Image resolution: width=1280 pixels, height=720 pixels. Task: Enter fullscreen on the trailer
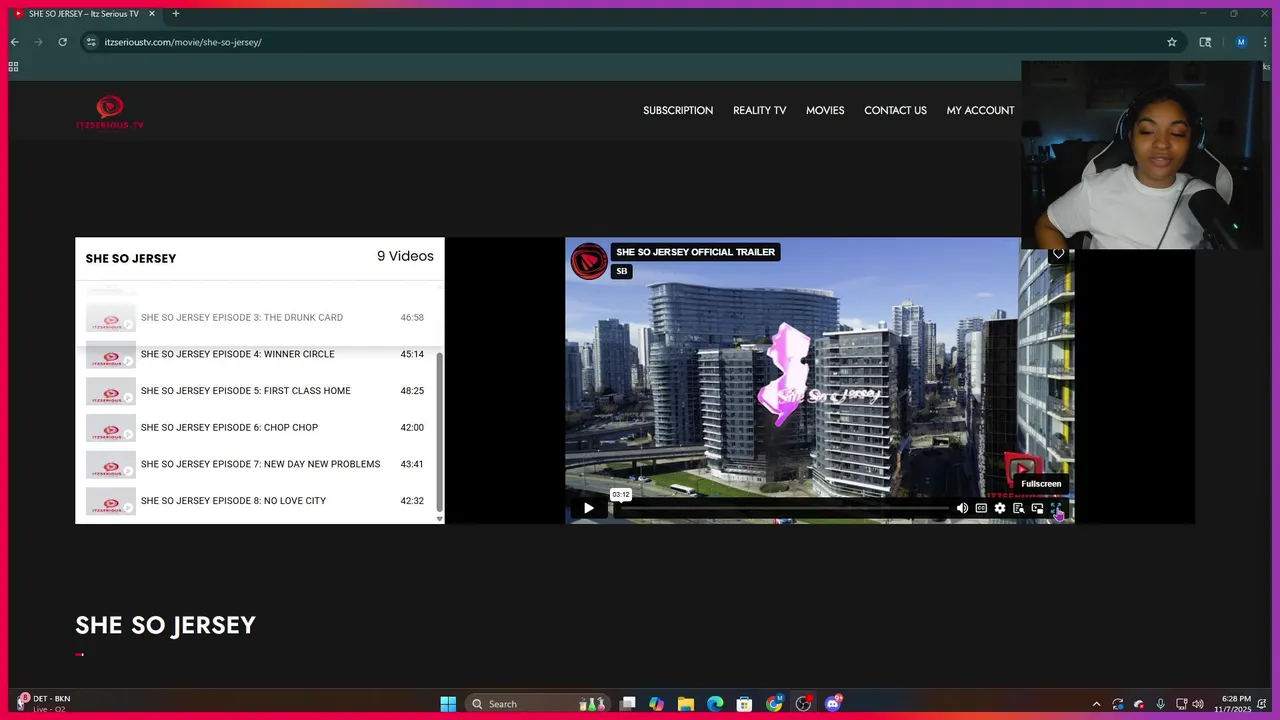coord(1056,508)
